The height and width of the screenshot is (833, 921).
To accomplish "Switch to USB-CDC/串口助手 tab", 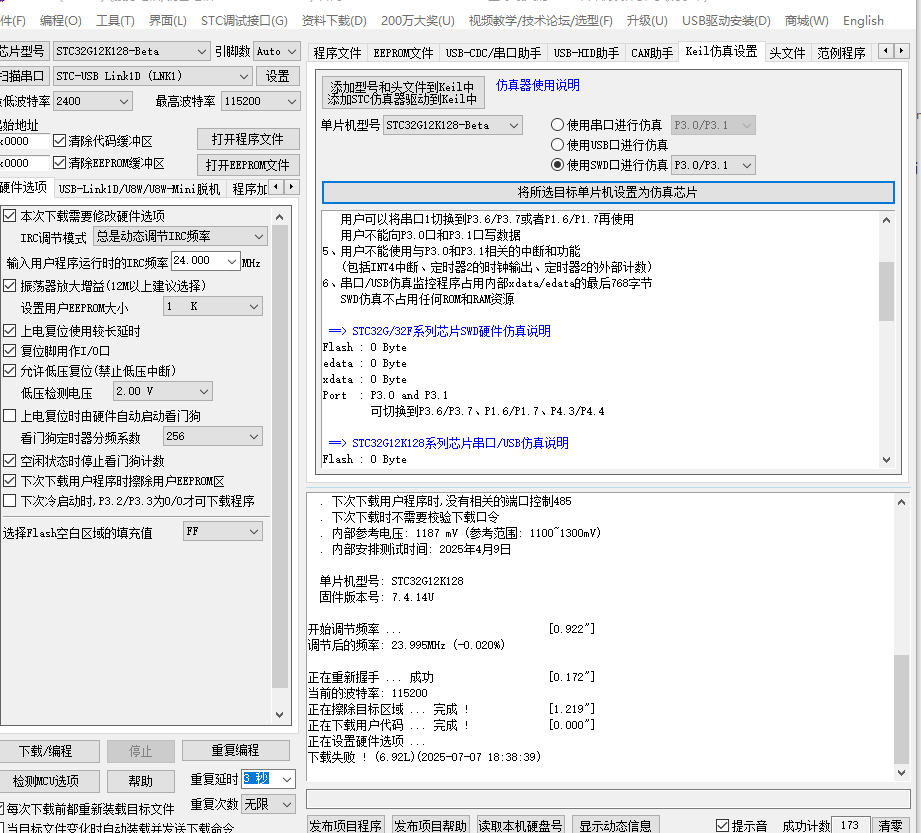I will click(493, 53).
